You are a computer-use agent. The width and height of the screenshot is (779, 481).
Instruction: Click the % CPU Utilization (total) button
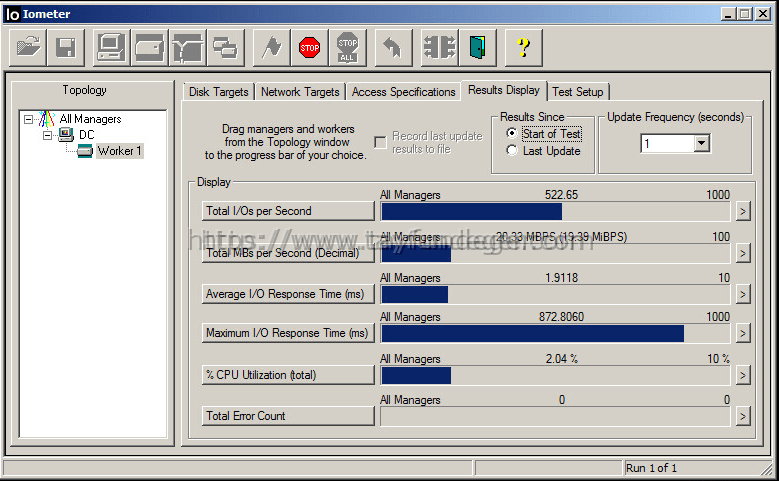point(288,375)
